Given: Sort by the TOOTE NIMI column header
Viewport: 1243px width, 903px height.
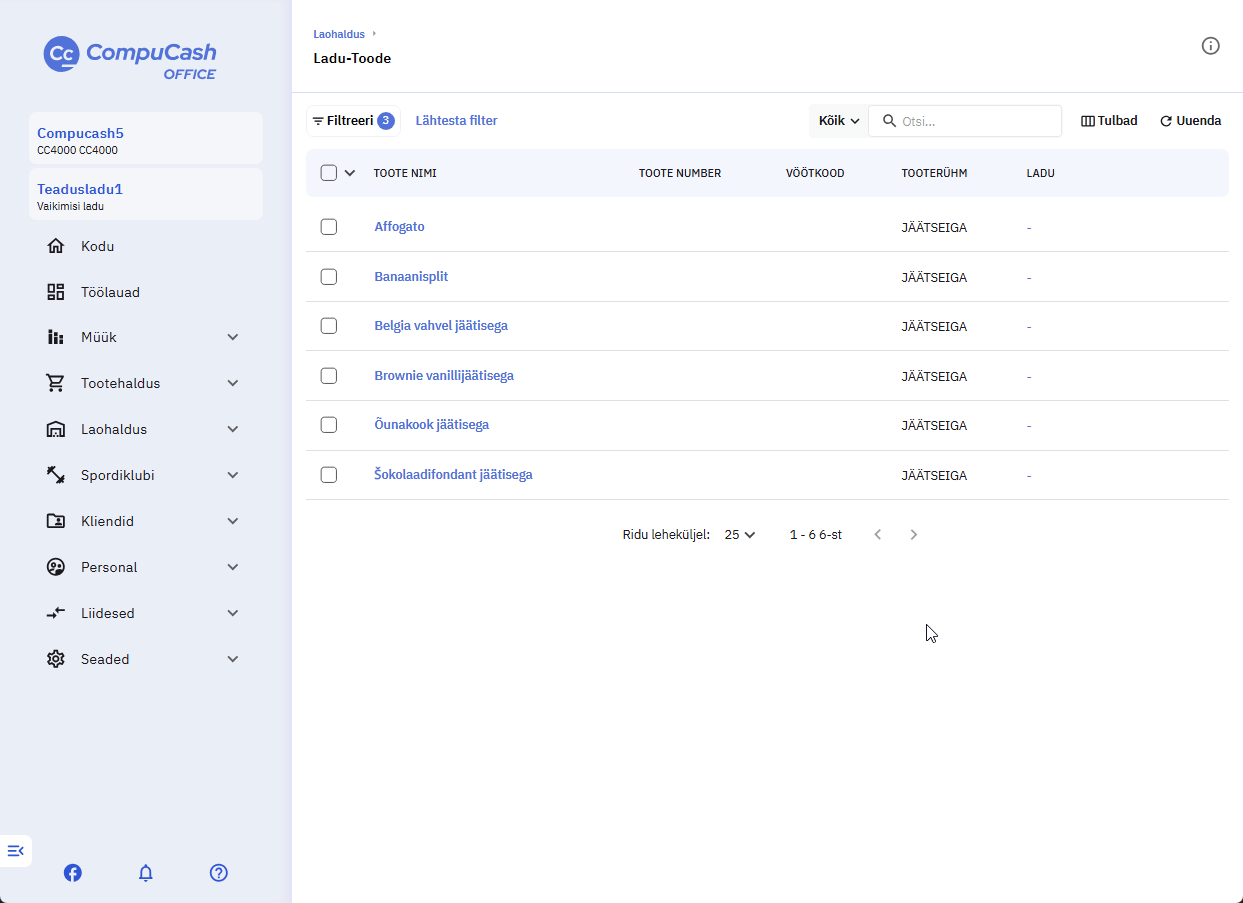Looking at the screenshot, I should coord(405,173).
